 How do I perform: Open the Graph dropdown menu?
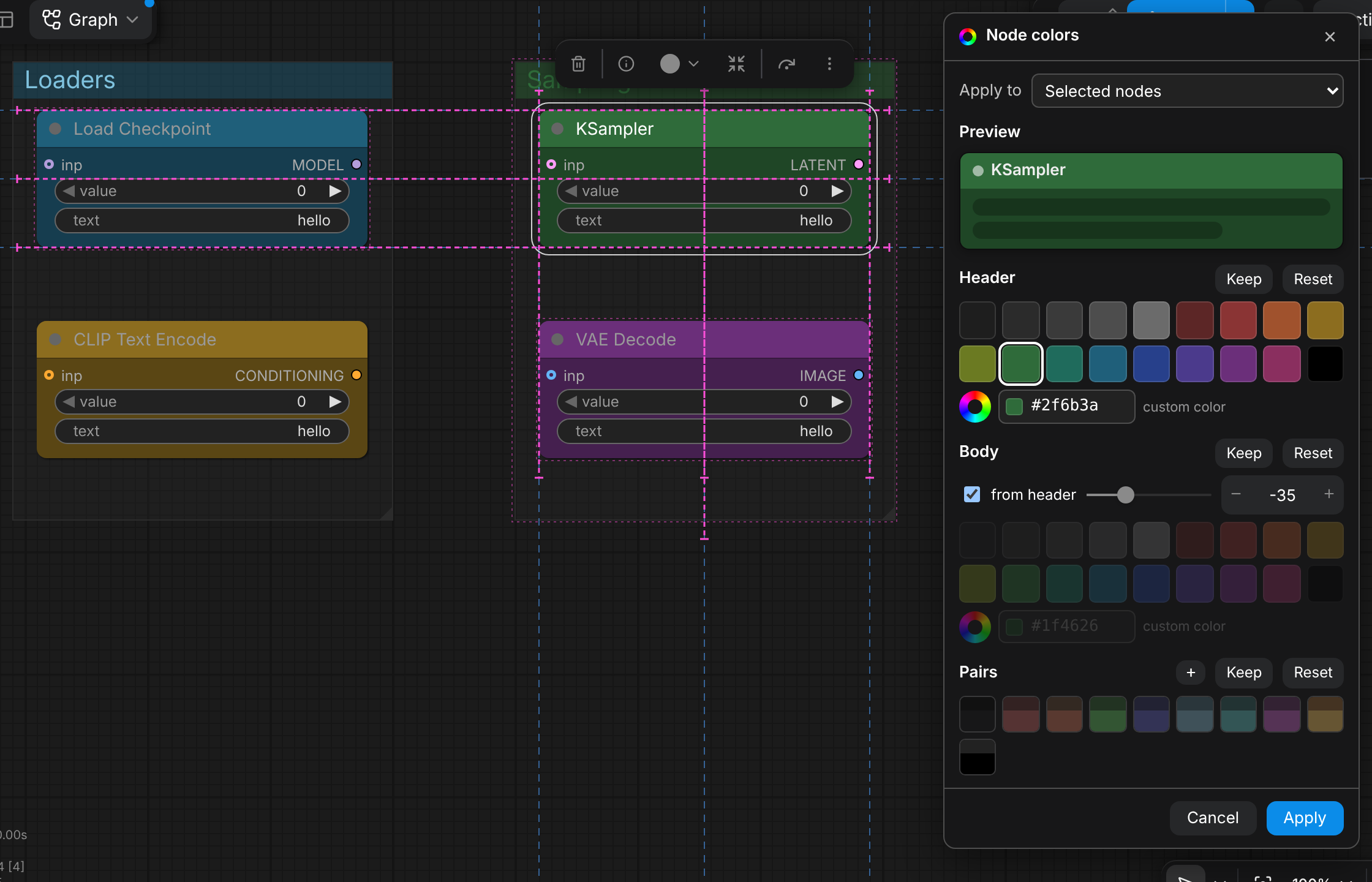pos(91,20)
